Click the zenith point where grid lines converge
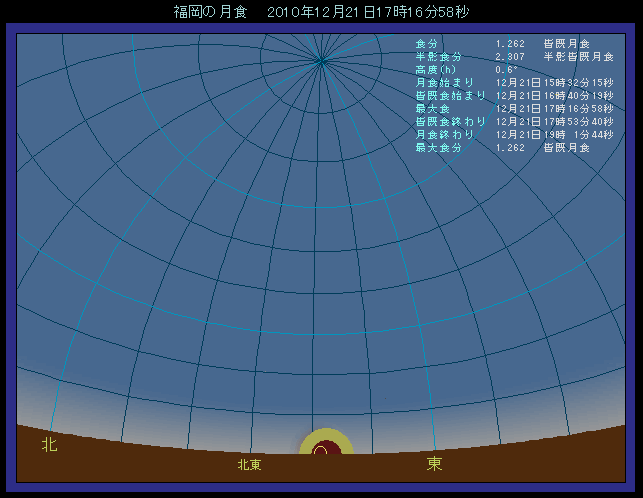 pyautogui.click(x=321, y=61)
